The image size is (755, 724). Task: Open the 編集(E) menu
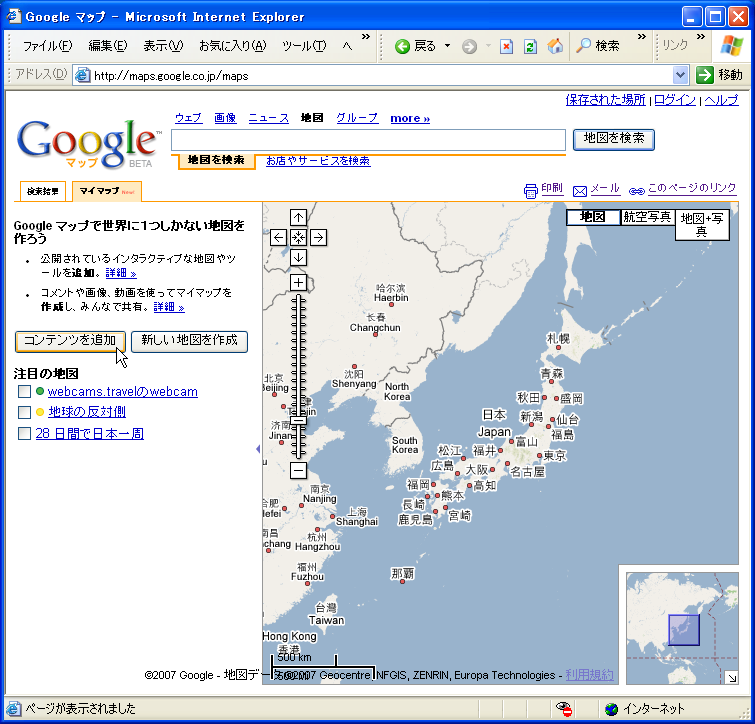point(108,46)
